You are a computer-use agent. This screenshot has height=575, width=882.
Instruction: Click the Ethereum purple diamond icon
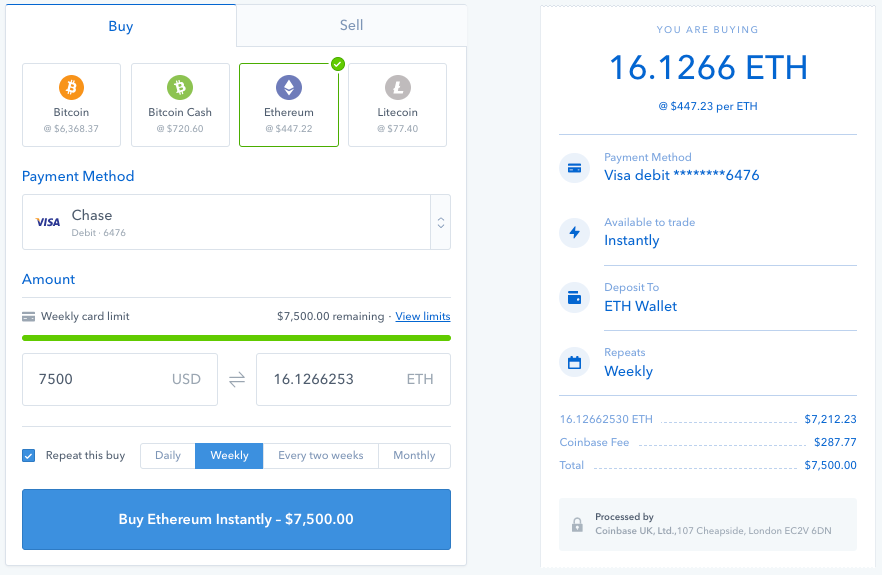click(x=289, y=88)
